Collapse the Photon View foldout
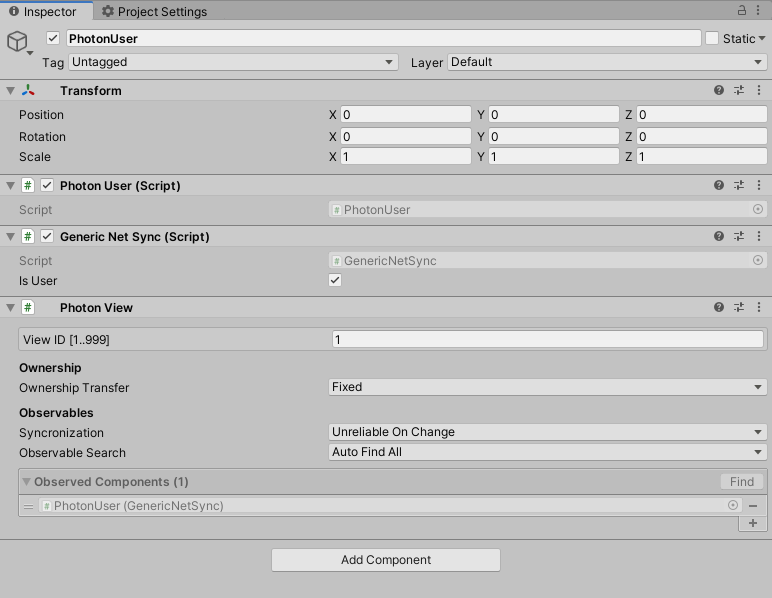772x598 pixels. point(10,308)
